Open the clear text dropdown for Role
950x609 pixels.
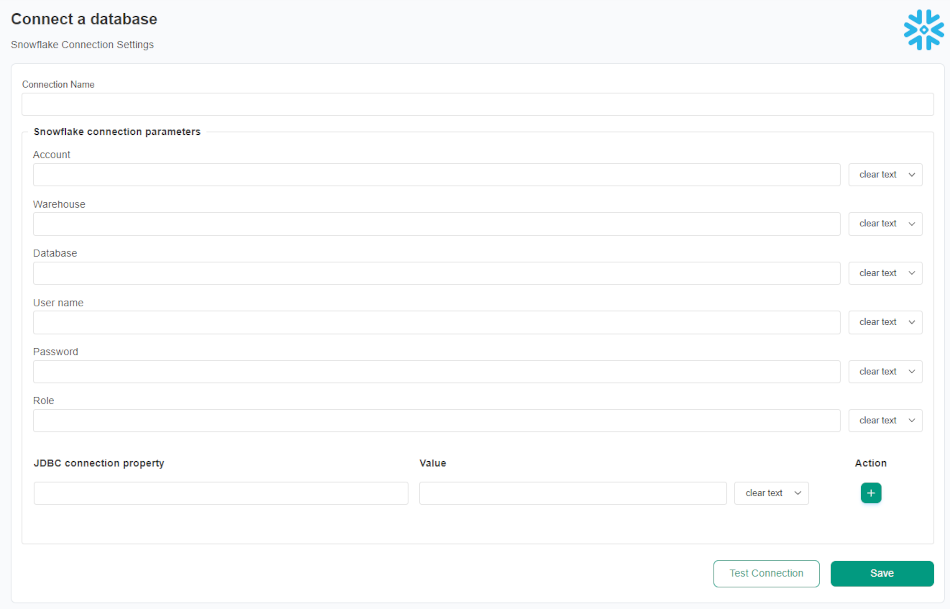coord(885,421)
